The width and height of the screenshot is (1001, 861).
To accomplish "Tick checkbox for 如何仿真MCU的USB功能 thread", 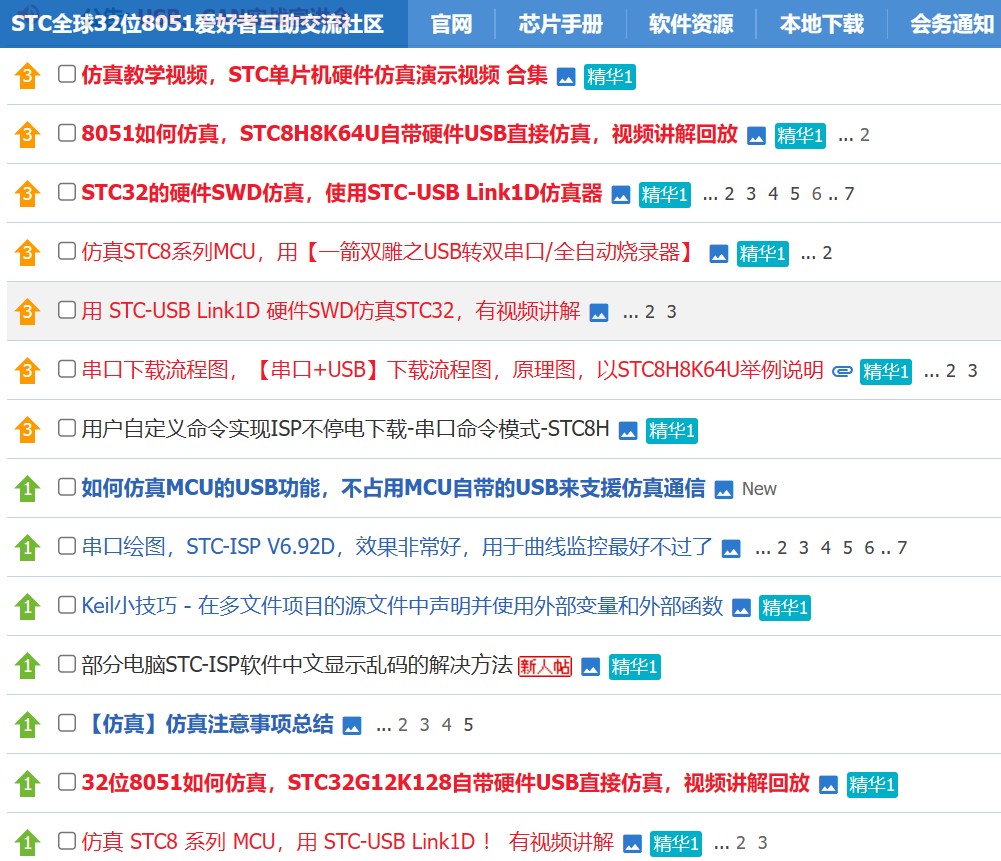I will [x=67, y=487].
